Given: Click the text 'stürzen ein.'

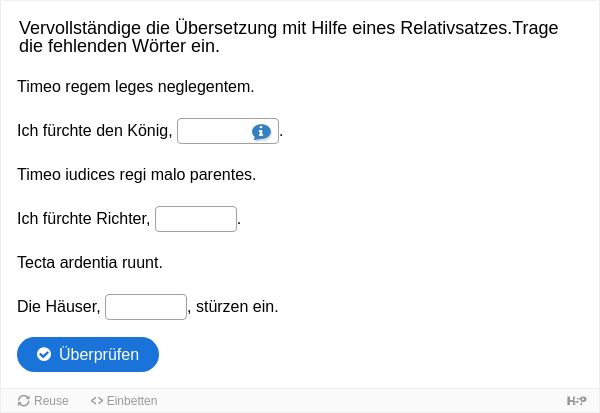Looking at the screenshot, I should coord(237,307).
